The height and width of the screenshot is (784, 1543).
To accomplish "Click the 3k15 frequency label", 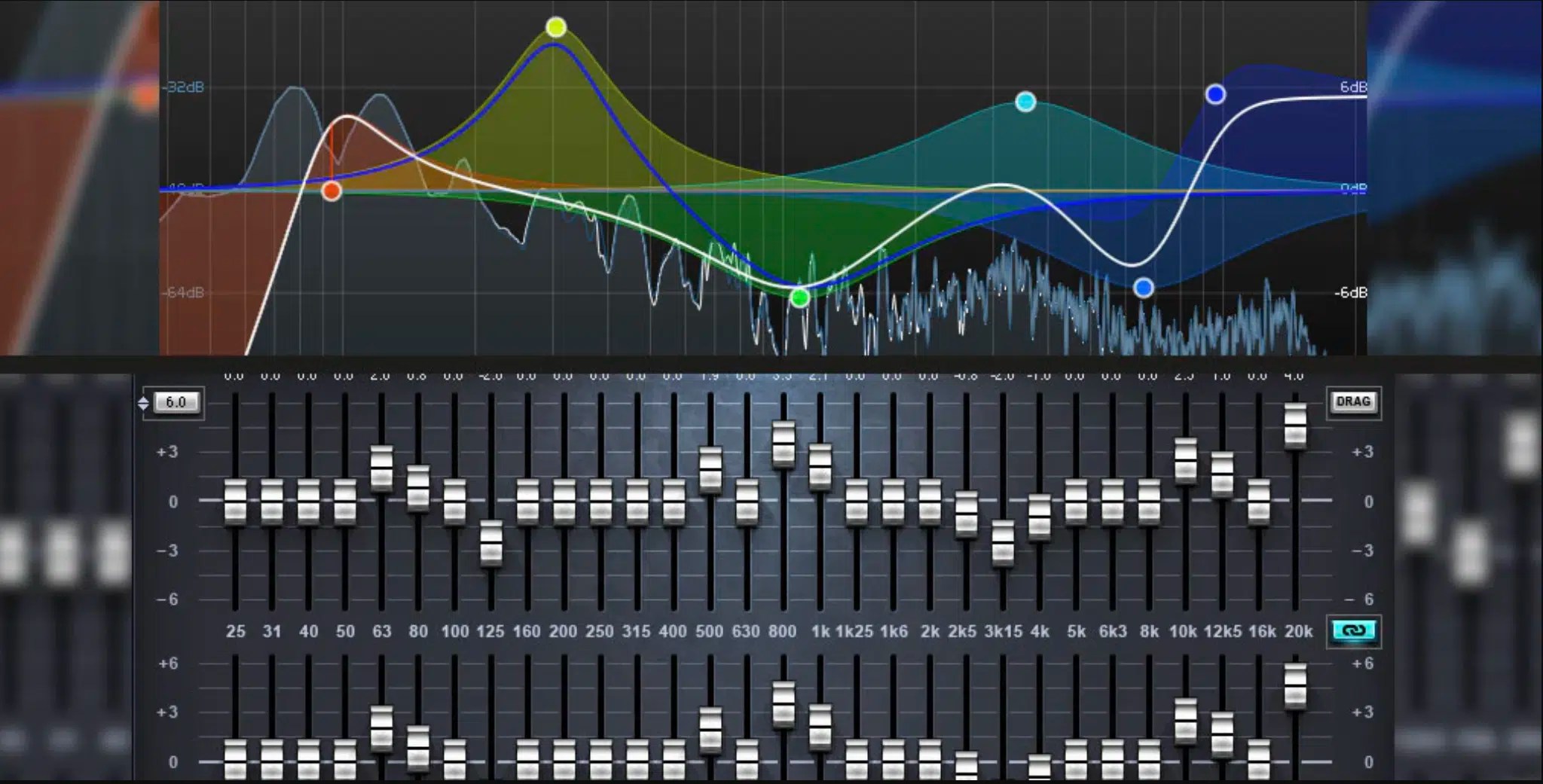I will click(1003, 632).
